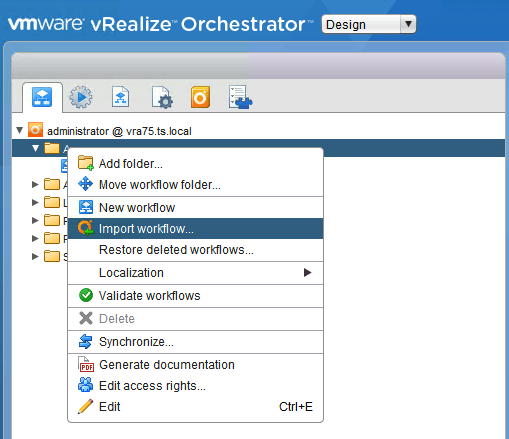Screen dimensions: 509x439
Task: Click the green Validate checkmark icon
Action: [x=86, y=295]
